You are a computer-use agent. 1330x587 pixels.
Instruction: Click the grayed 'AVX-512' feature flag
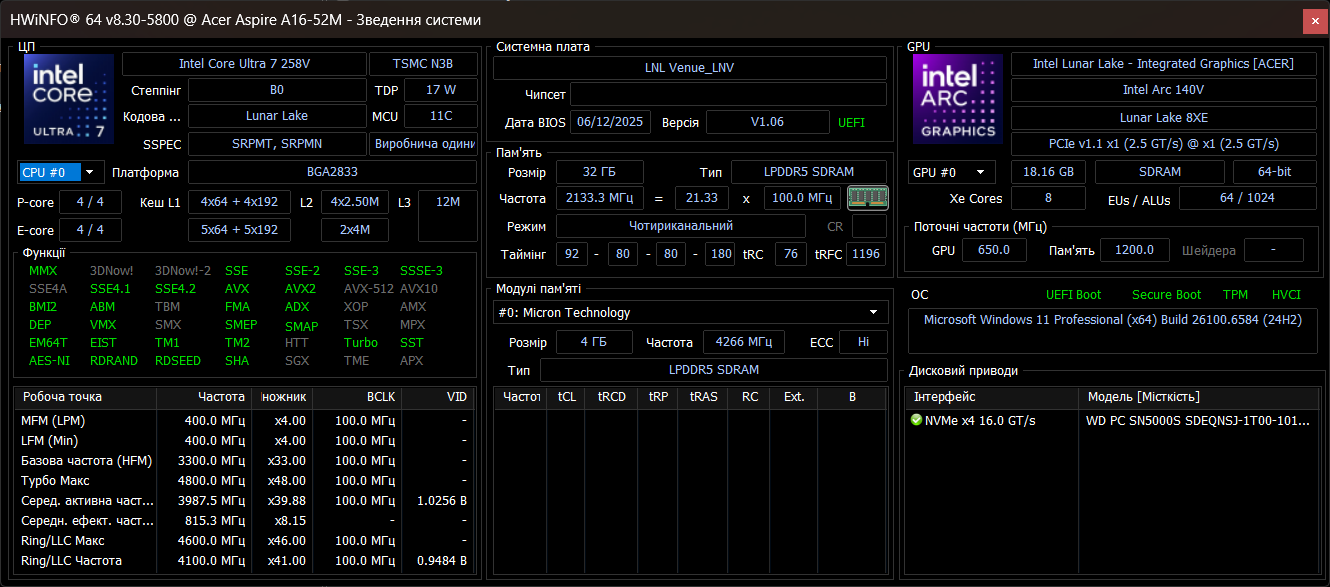367,289
